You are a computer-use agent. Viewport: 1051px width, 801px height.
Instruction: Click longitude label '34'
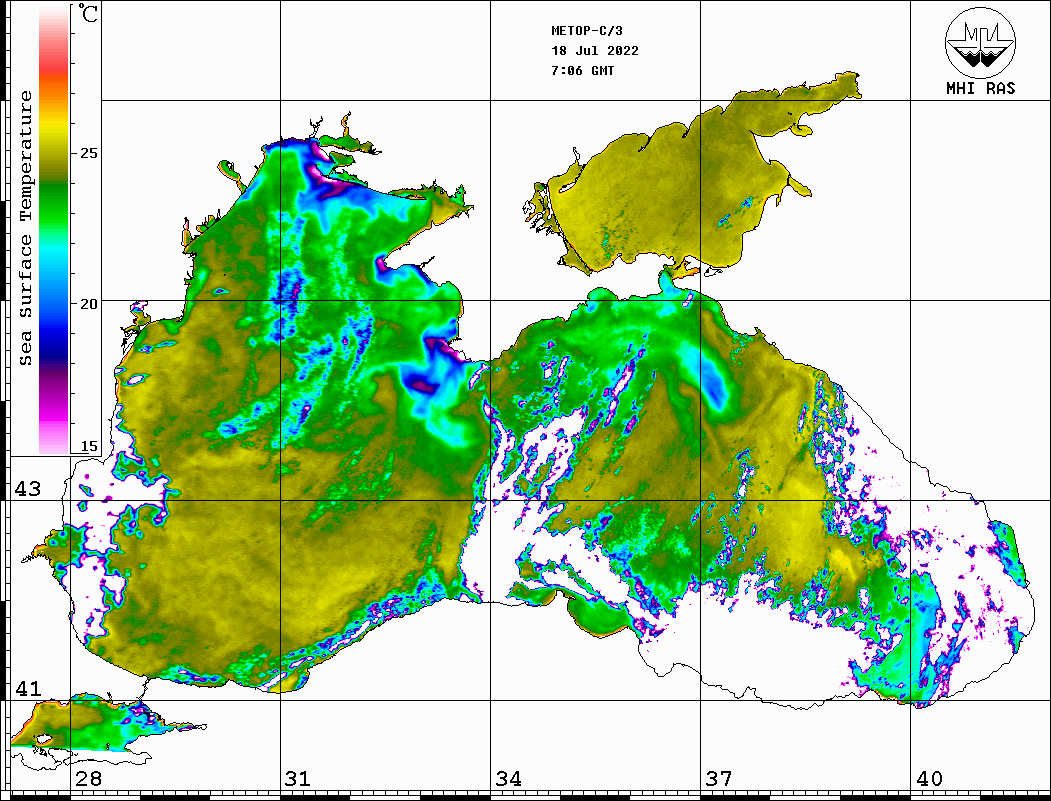pos(508,779)
